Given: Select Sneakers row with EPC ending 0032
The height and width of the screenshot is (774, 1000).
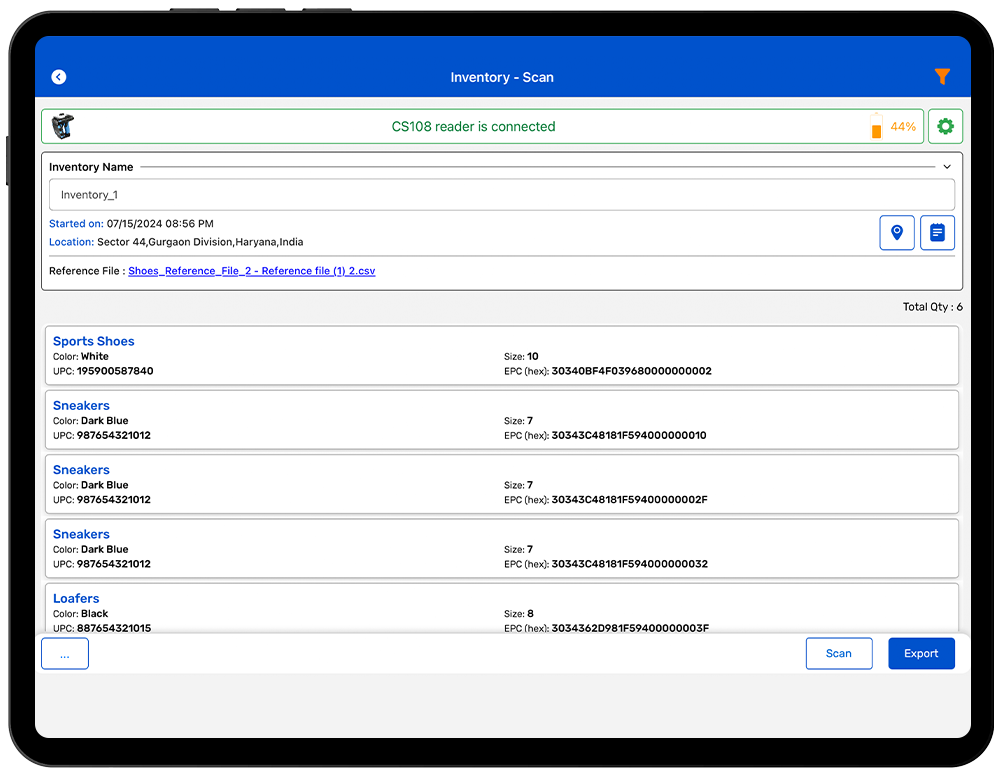Looking at the screenshot, I should coord(501,549).
